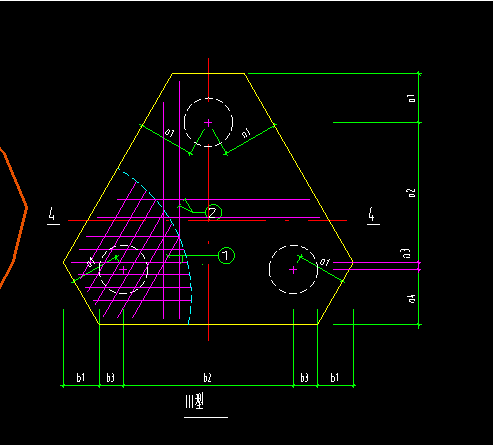Click the b3 label next to left b1
The height and width of the screenshot is (445, 493).
(x=110, y=378)
